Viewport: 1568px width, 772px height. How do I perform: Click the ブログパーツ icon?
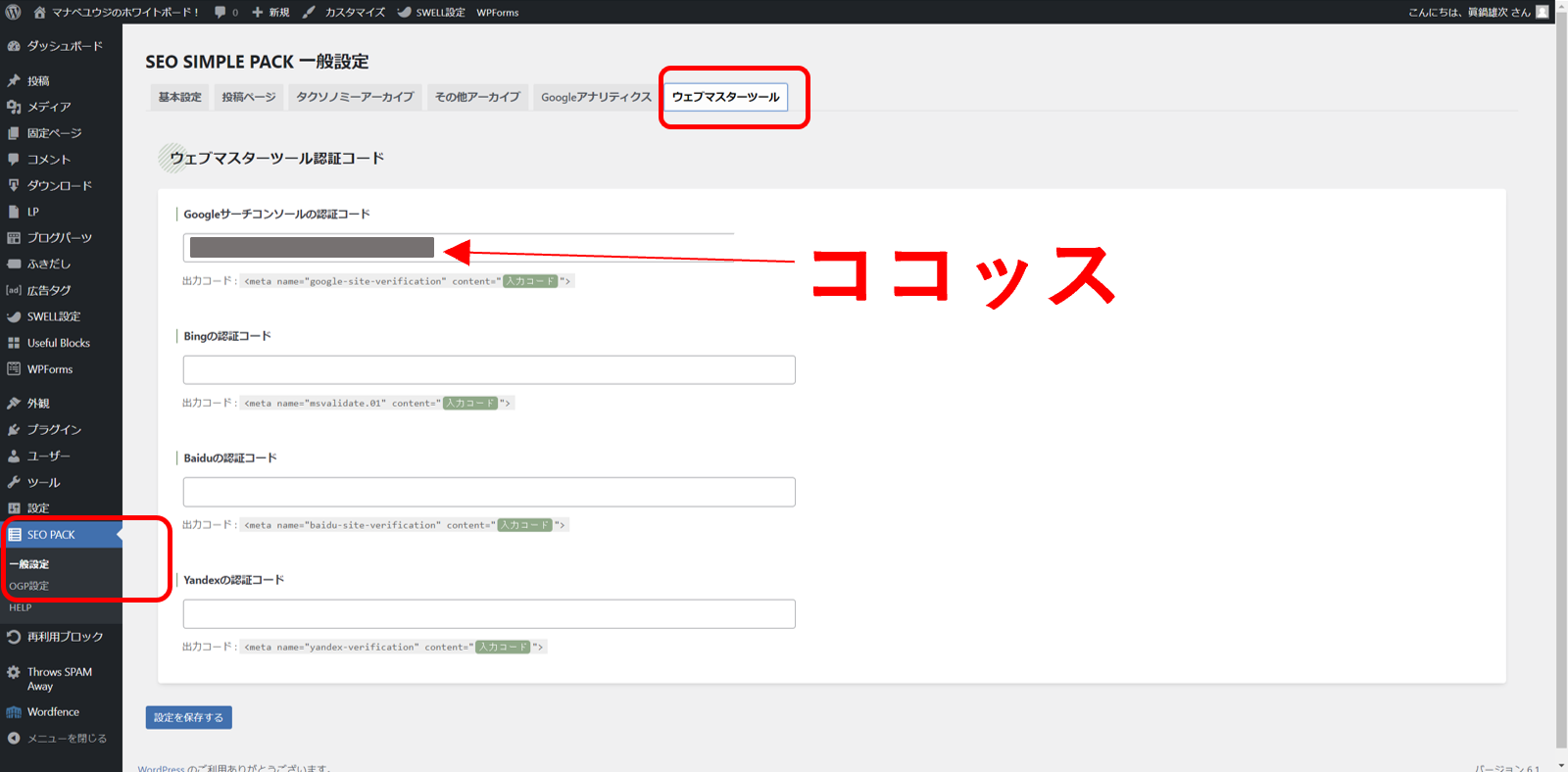point(14,238)
